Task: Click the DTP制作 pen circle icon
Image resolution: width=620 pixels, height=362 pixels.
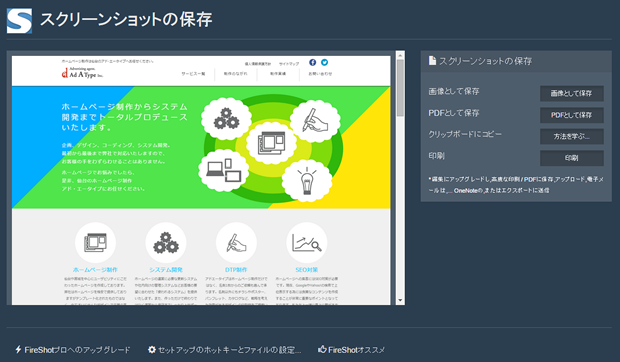Action: [236, 243]
